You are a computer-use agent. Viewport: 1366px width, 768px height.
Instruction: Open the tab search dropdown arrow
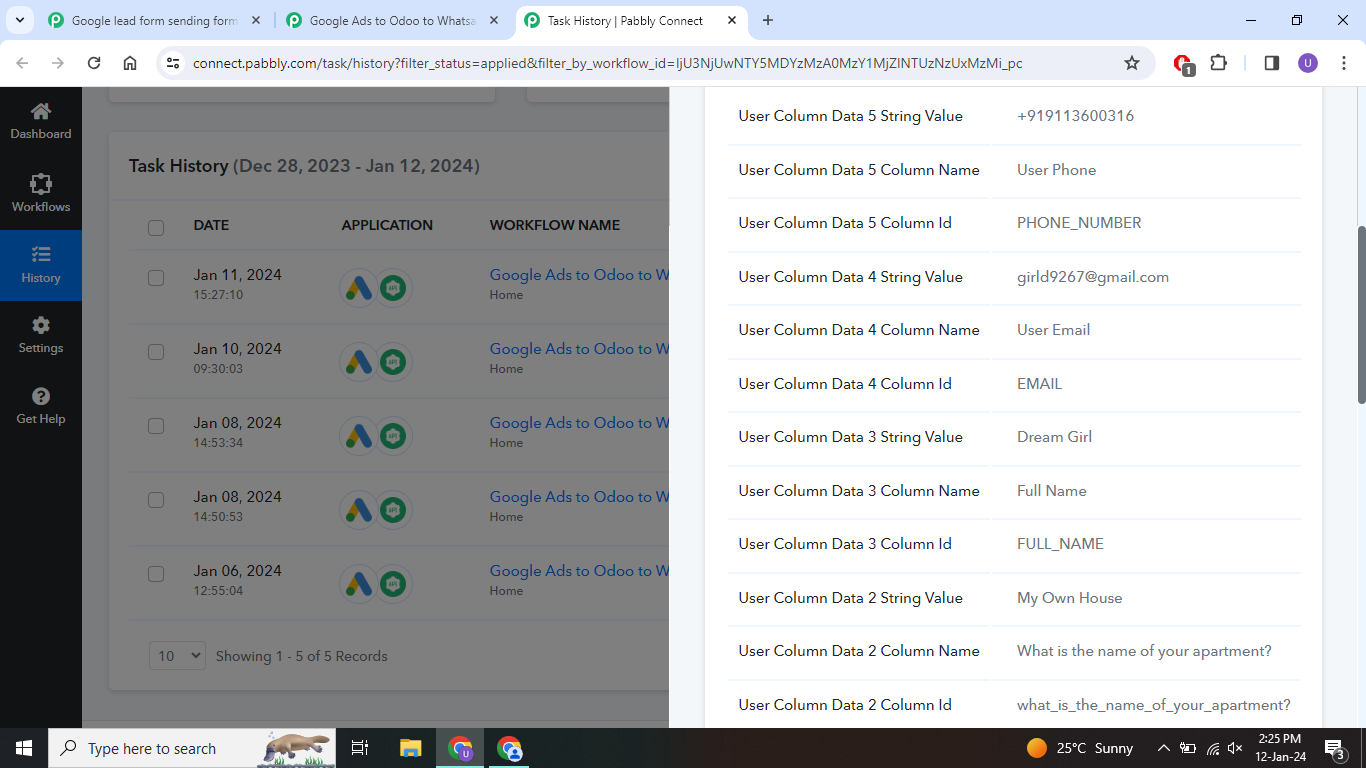[x=19, y=20]
